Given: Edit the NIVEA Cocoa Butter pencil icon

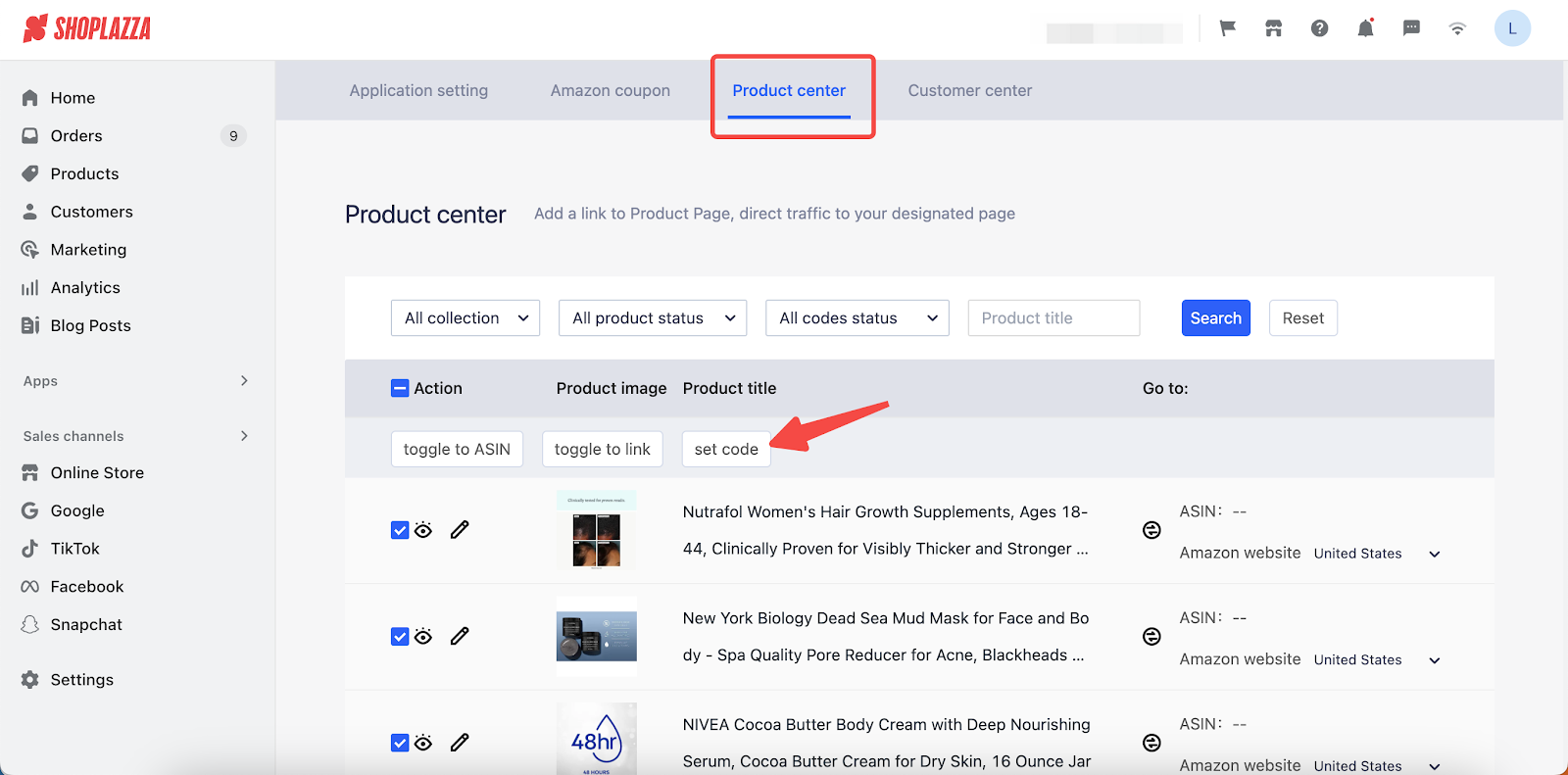Looking at the screenshot, I should (x=460, y=743).
